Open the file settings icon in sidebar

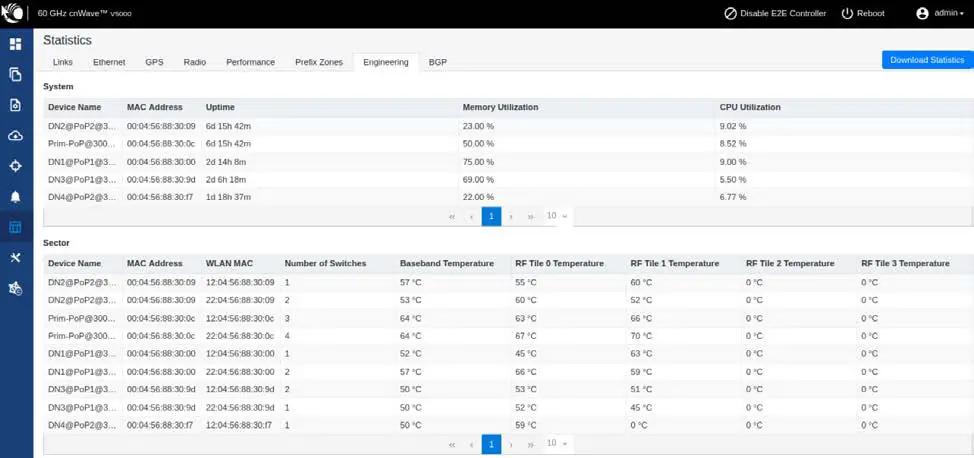tap(16, 105)
